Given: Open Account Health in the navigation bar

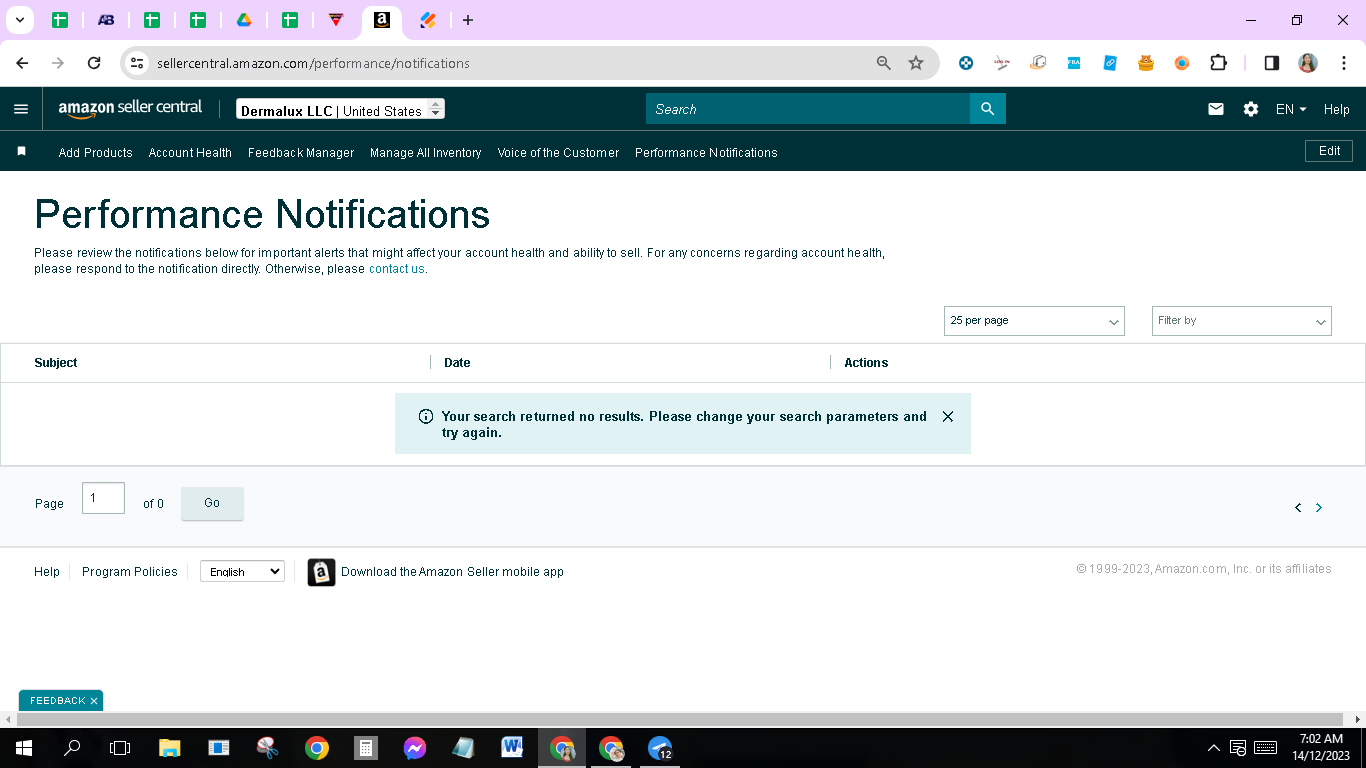Looking at the screenshot, I should pos(190,153).
